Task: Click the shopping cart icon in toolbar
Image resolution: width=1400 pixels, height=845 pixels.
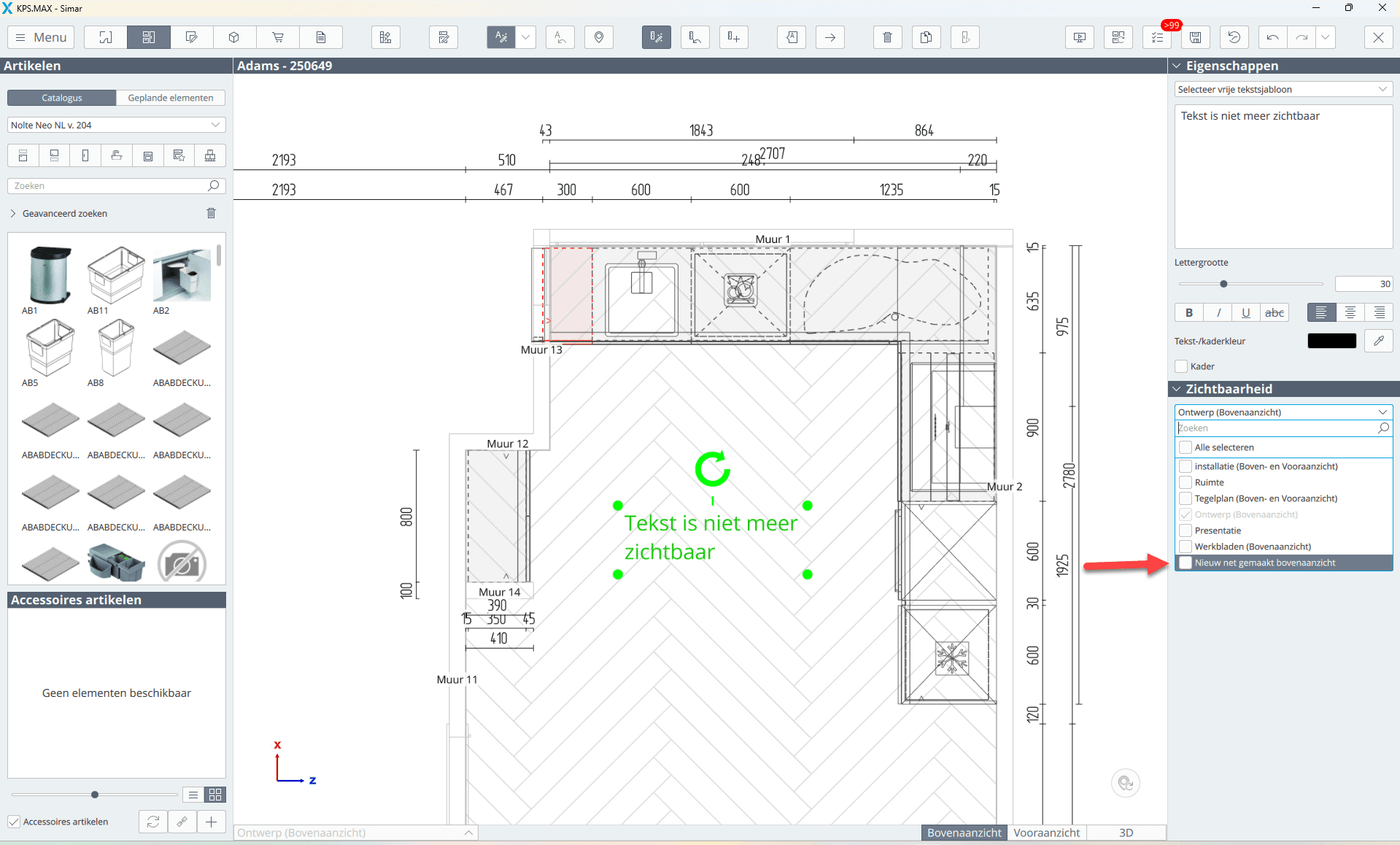Action: (x=278, y=37)
